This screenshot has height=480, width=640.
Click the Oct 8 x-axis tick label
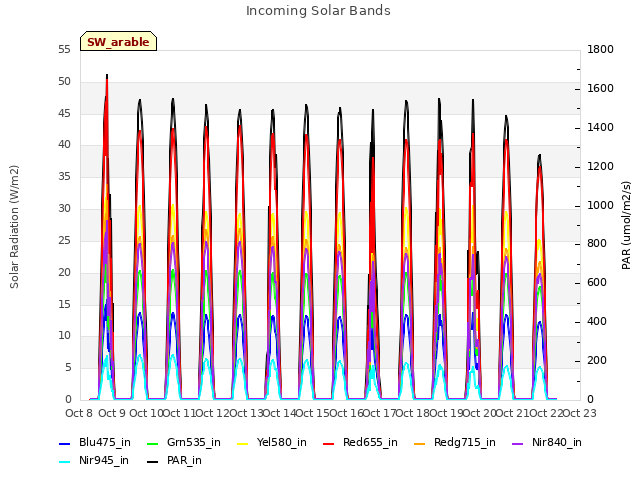coord(79,413)
